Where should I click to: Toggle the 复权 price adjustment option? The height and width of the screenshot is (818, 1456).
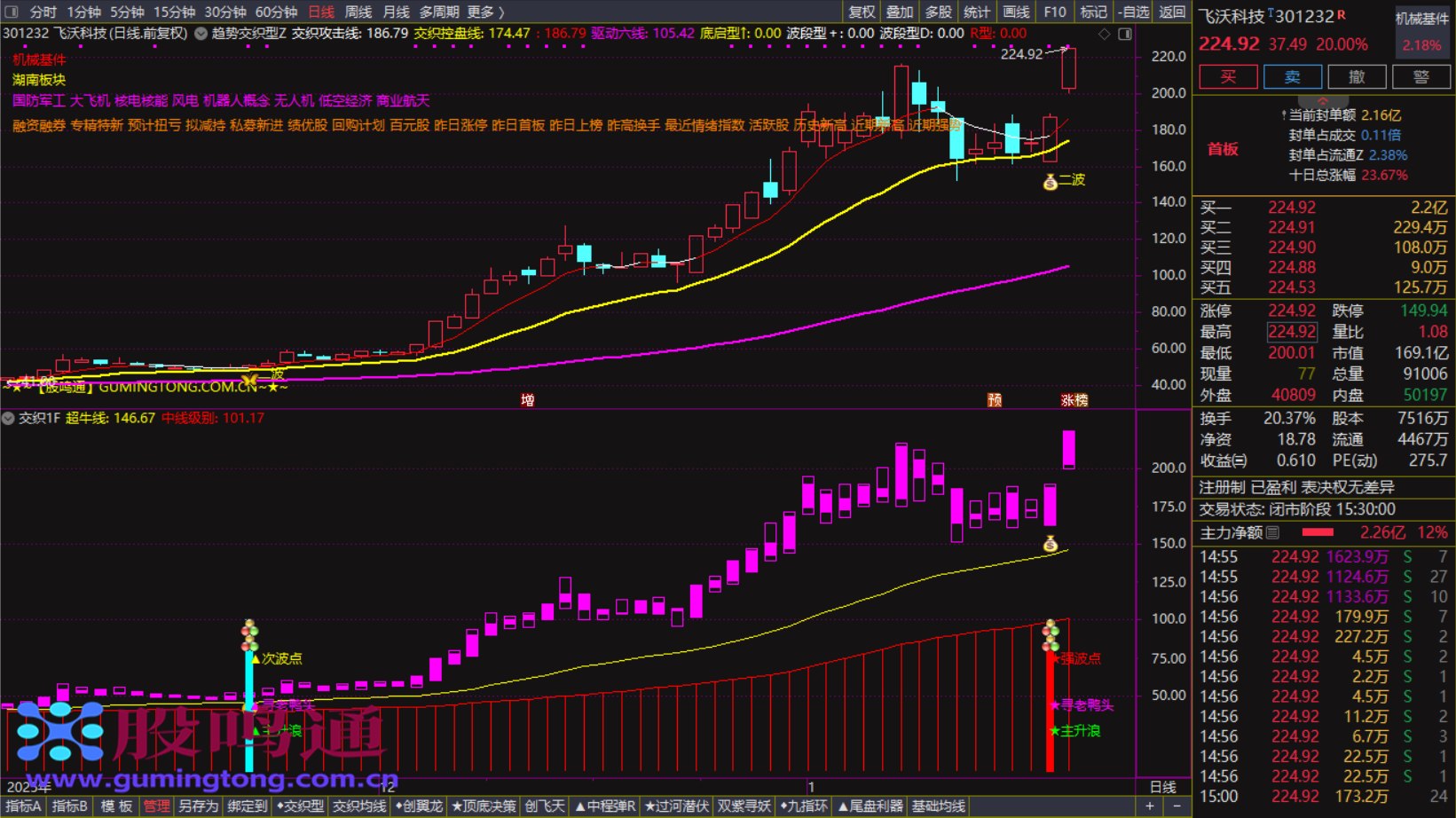[861, 12]
